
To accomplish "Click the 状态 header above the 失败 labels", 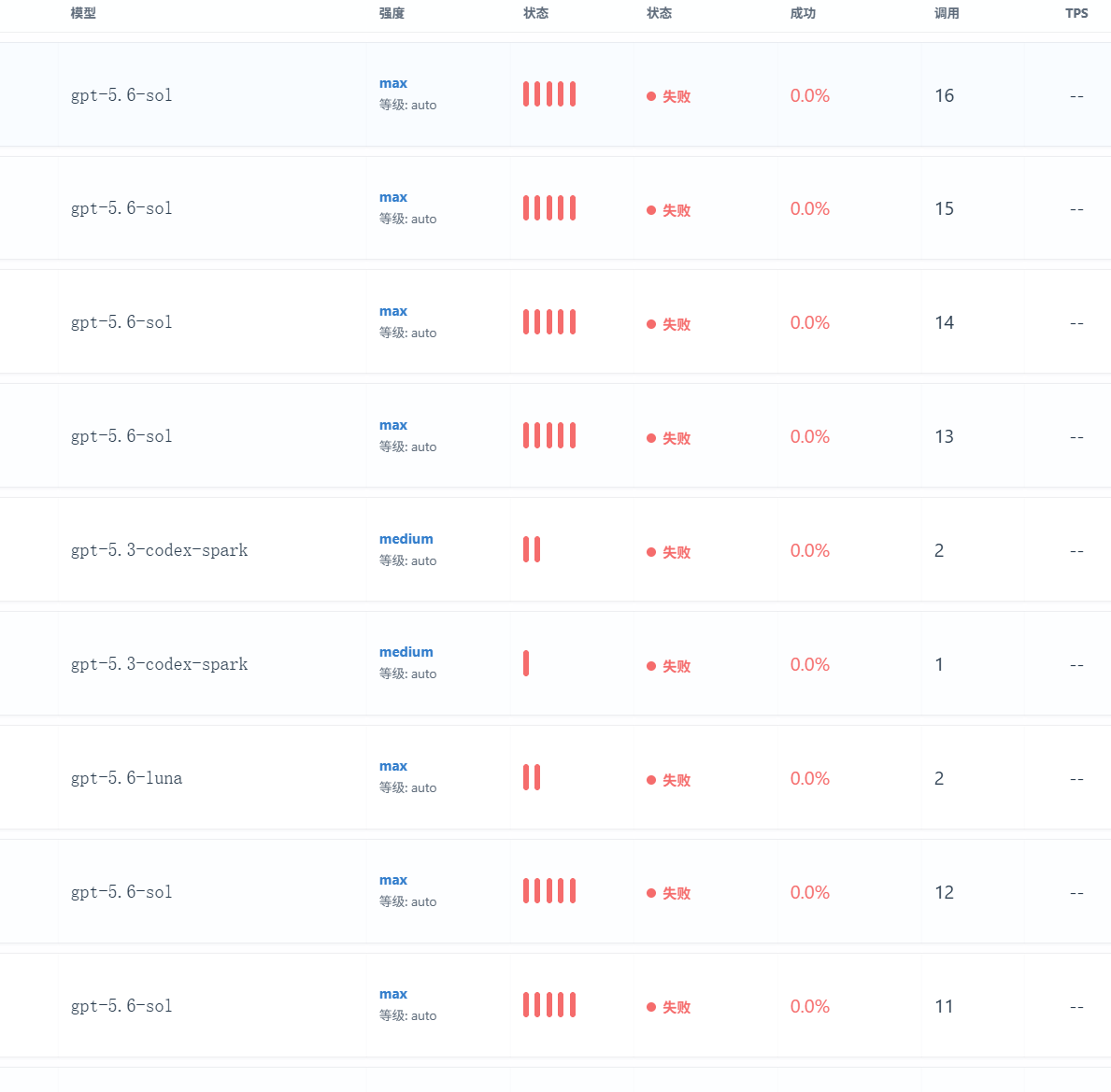I will pos(659,13).
